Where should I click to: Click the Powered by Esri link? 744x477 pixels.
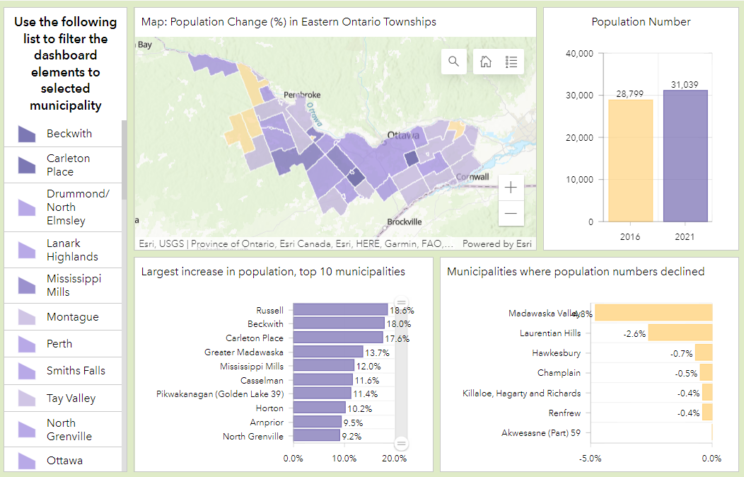[497, 244]
